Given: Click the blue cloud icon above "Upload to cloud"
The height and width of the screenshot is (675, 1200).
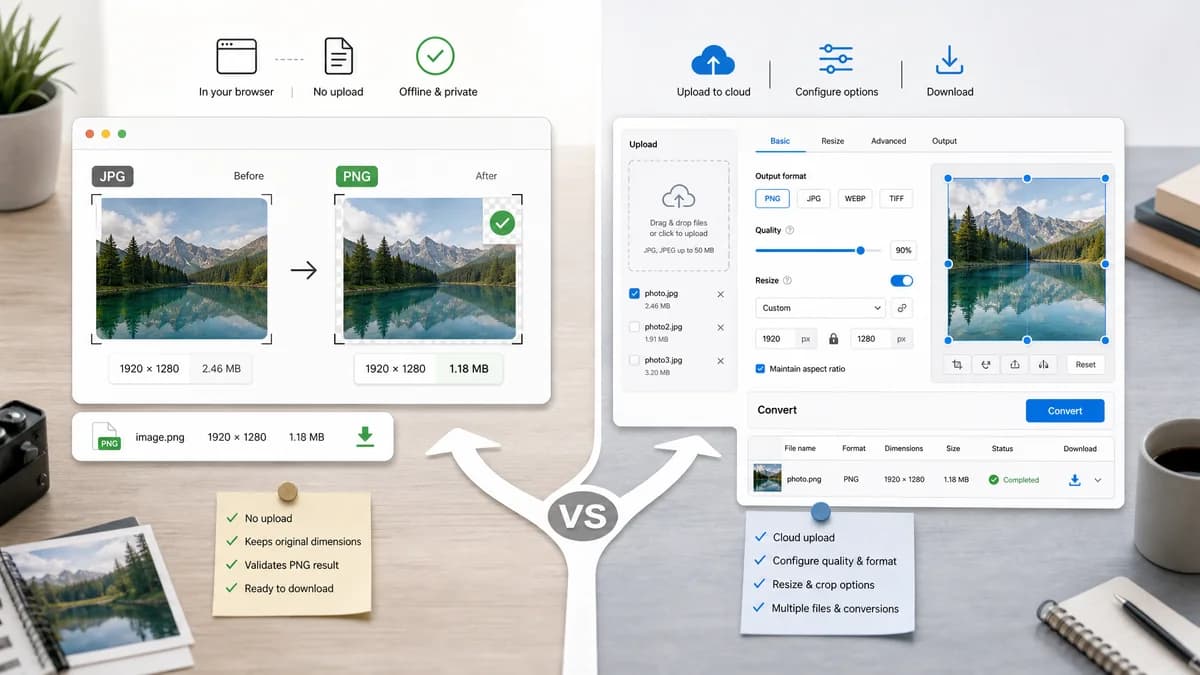Looking at the screenshot, I should coord(713,60).
